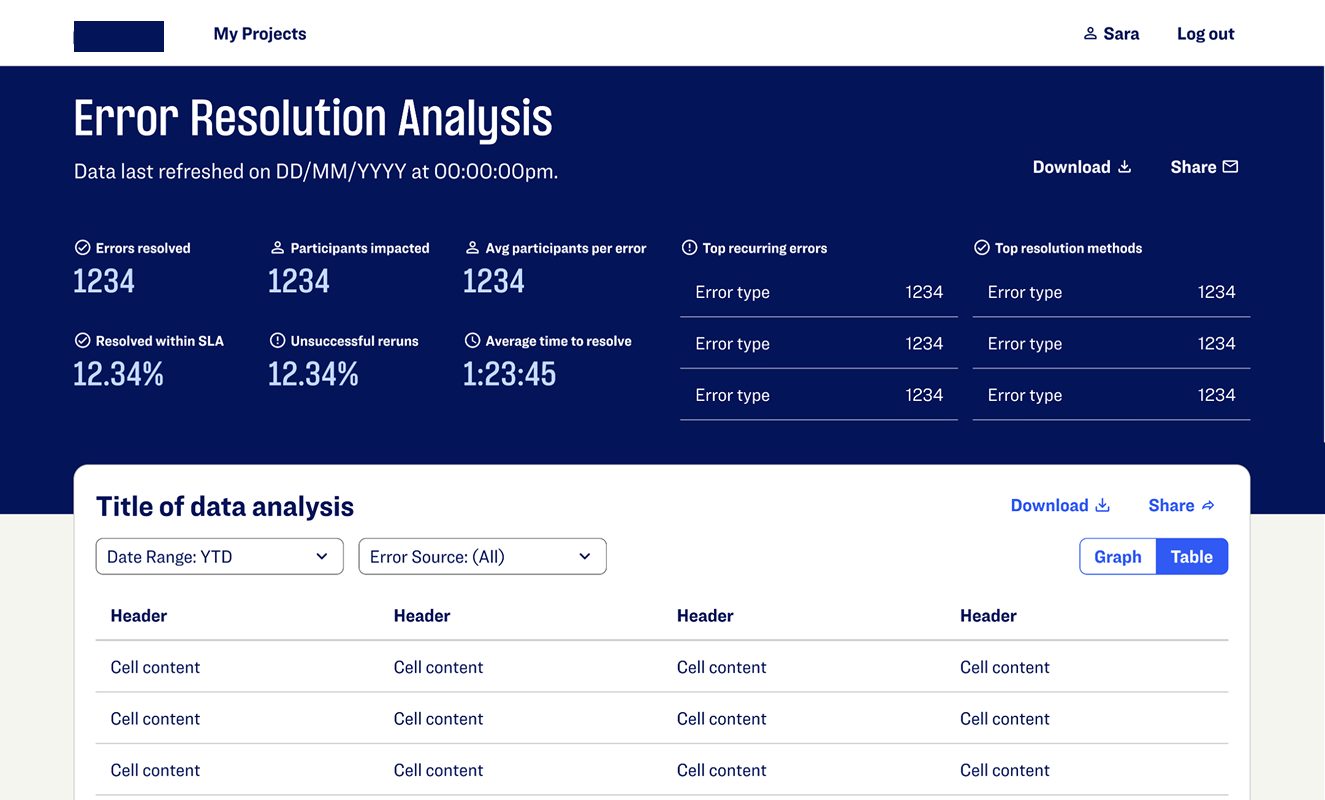The height and width of the screenshot is (800, 1325).
Task: Click the company logo in the header
Action: 119,36
